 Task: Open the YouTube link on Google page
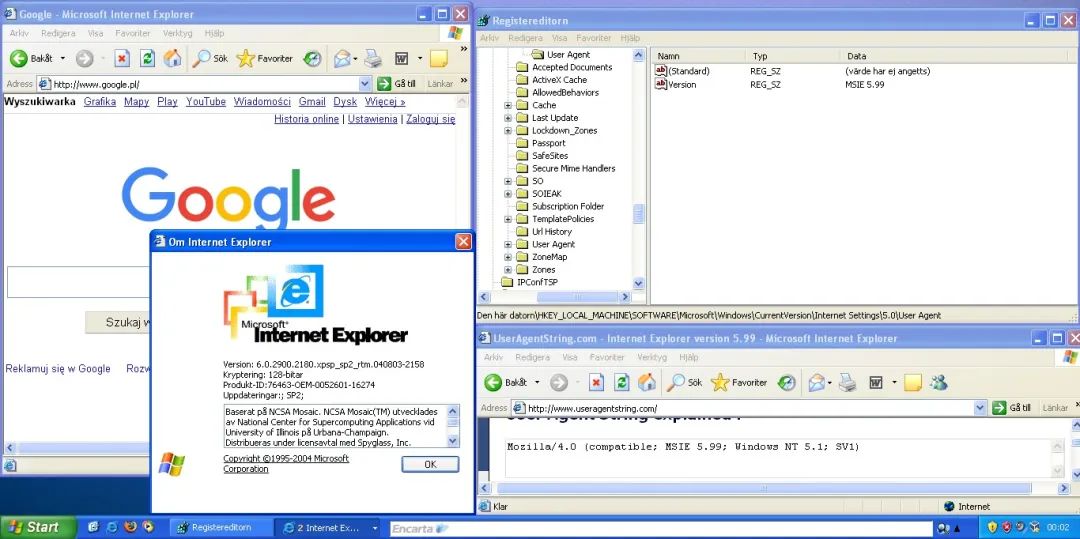[x=206, y=102]
